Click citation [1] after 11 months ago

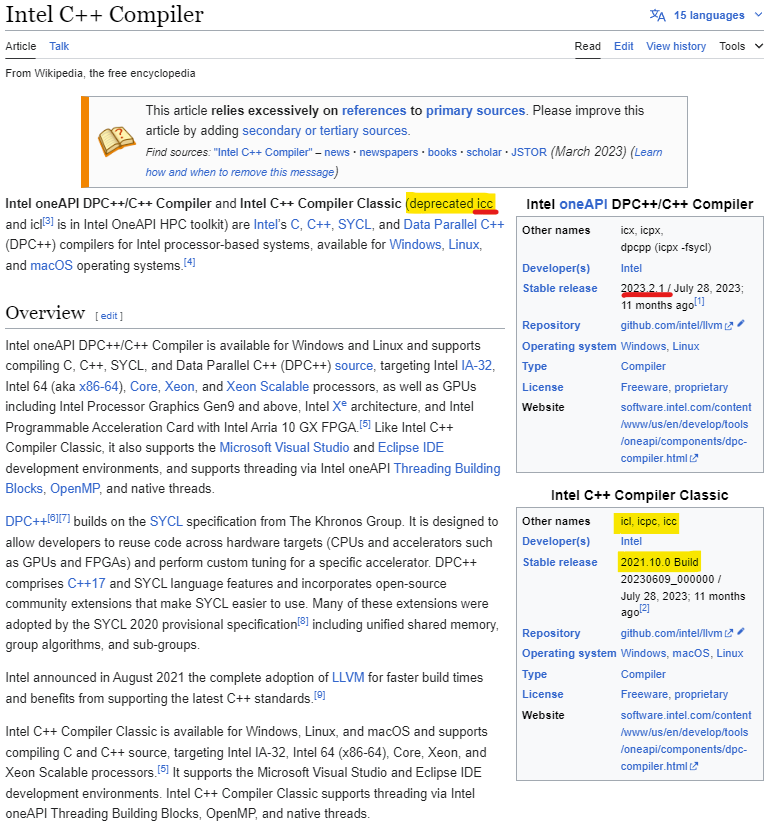click(699, 301)
